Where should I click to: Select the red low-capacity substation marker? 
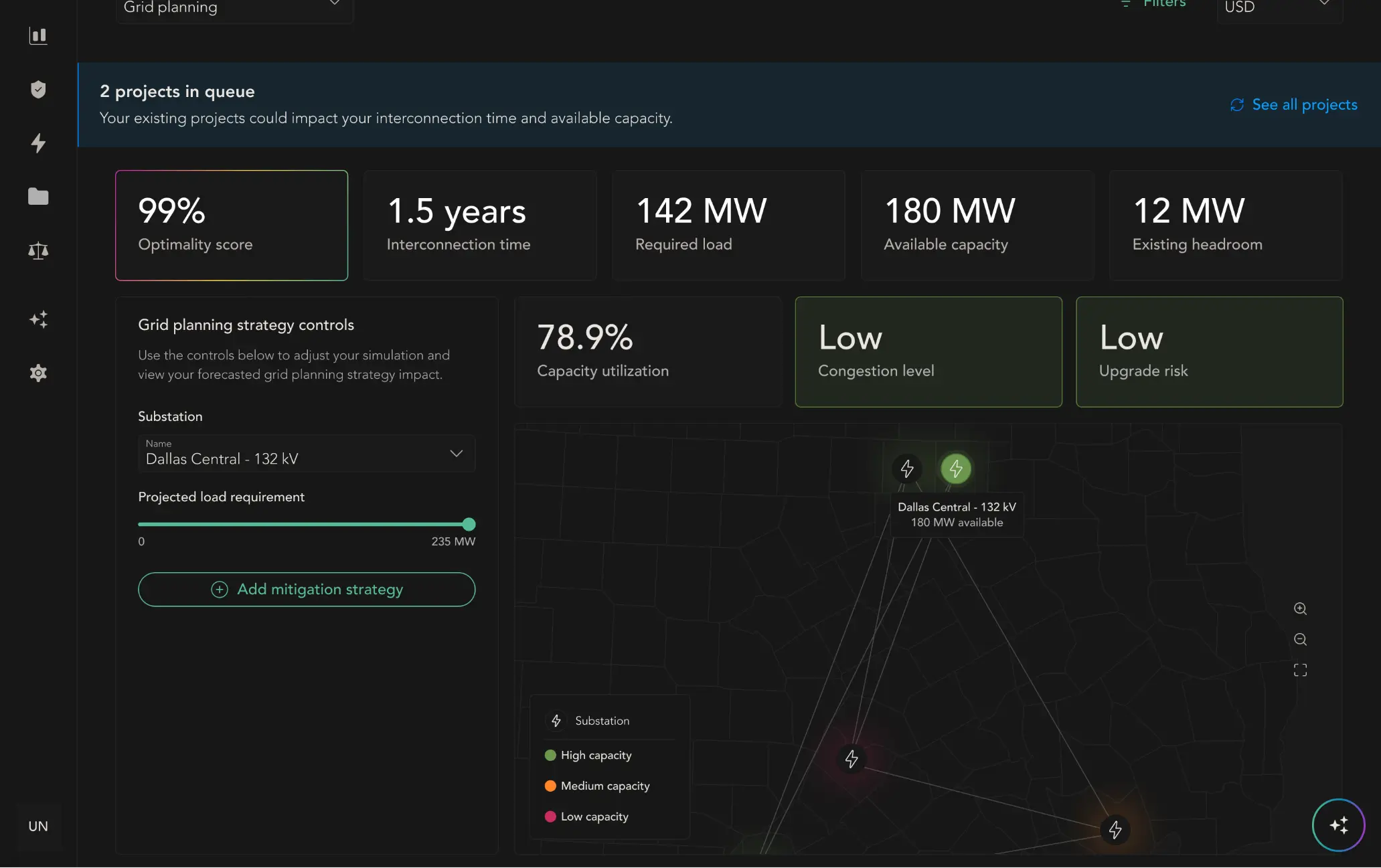click(851, 759)
